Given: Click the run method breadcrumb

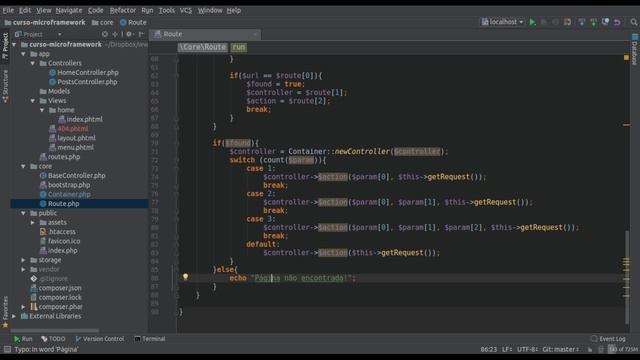Looking at the screenshot, I should 239,47.
